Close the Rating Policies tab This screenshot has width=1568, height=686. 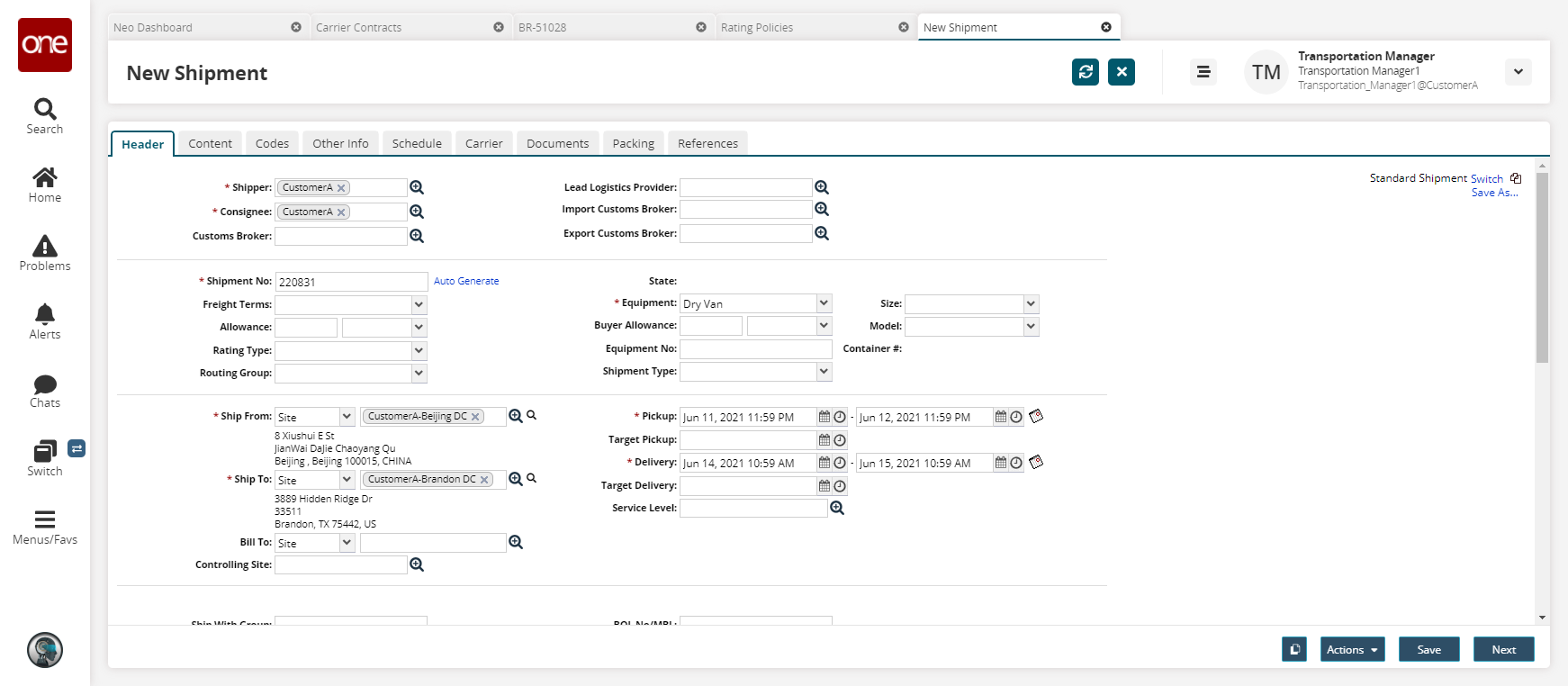904,27
